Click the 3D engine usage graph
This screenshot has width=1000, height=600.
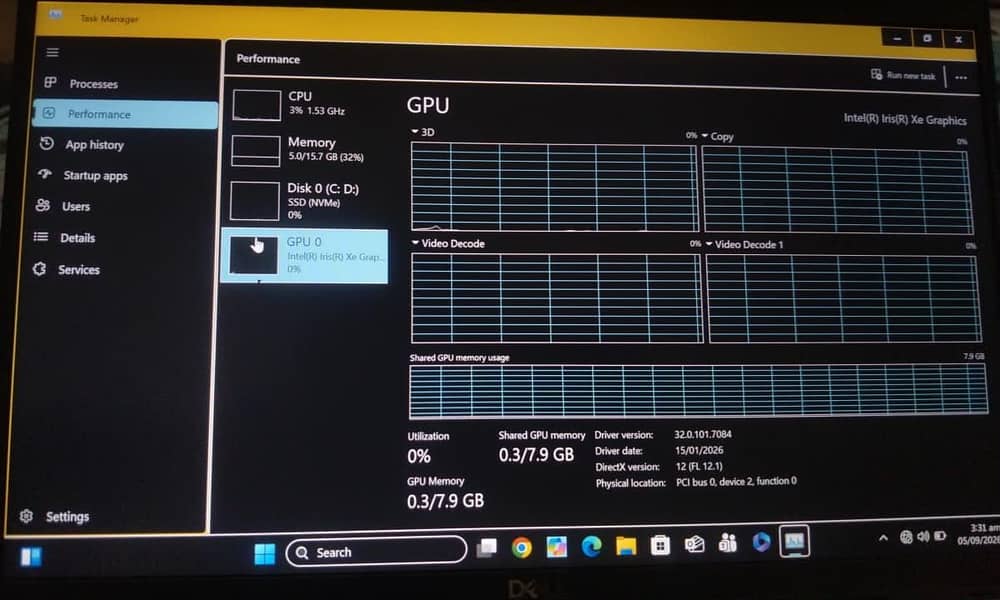(554, 187)
